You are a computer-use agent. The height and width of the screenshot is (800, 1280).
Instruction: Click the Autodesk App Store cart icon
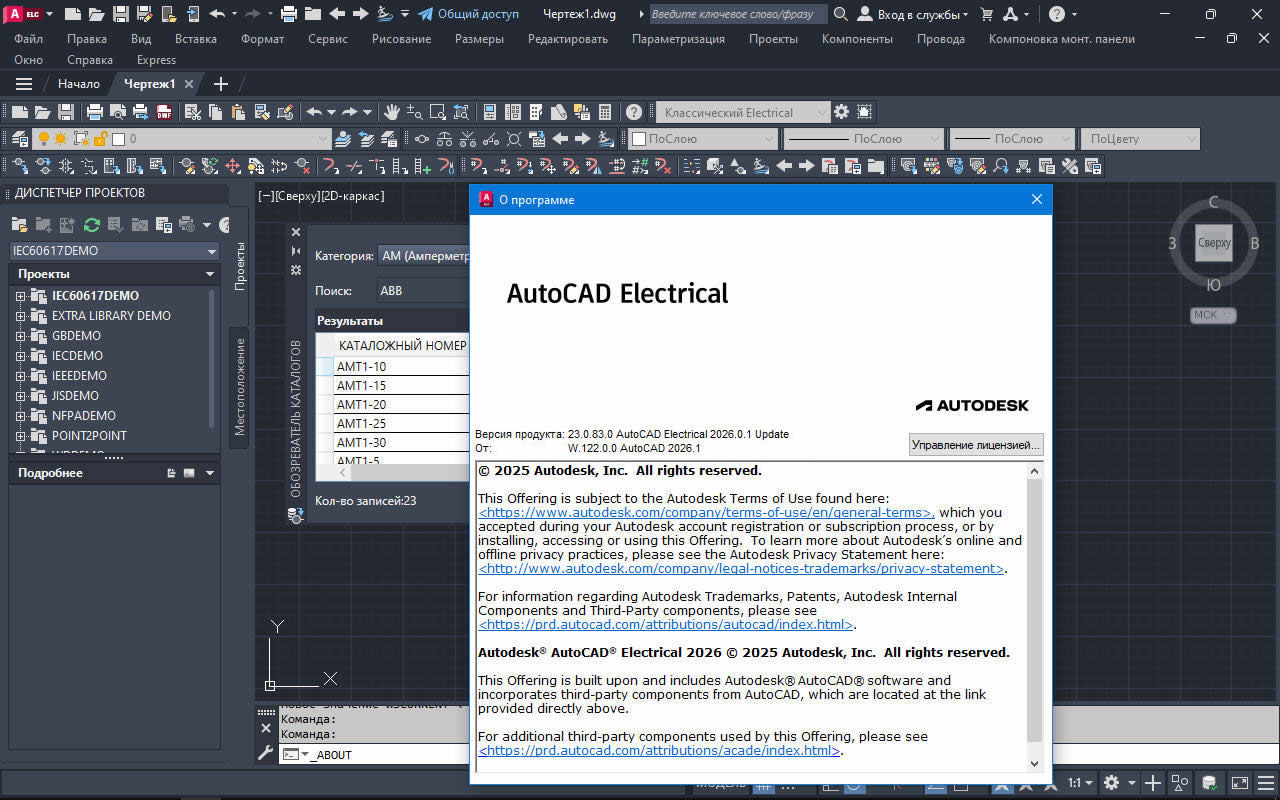[987, 14]
